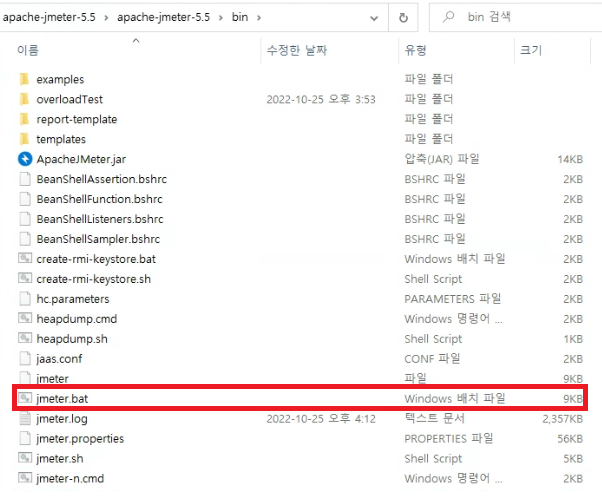Click the refresh button beside address bar
This screenshot has height=496, width=602.
pyautogui.click(x=403, y=18)
